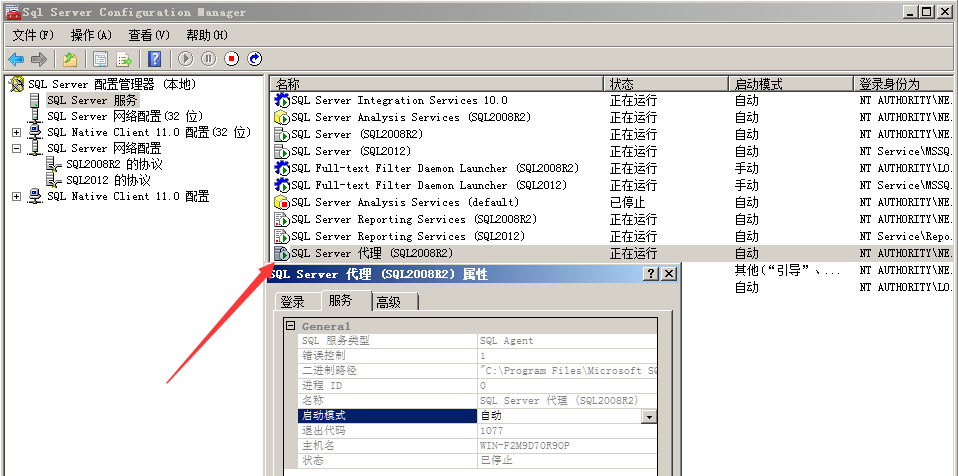Open the Properties toolbar icon

[101, 59]
